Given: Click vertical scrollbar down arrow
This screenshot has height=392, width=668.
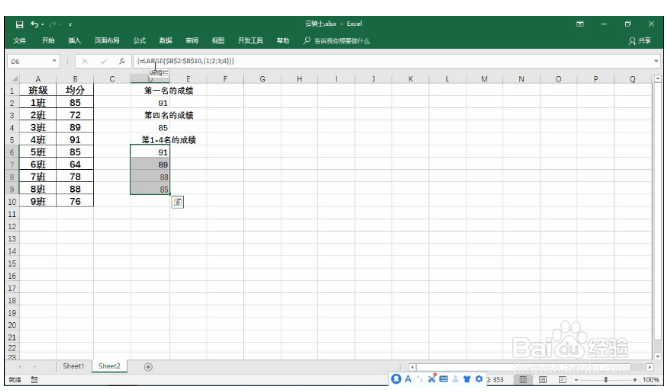Looking at the screenshot, I should (658, 356).
